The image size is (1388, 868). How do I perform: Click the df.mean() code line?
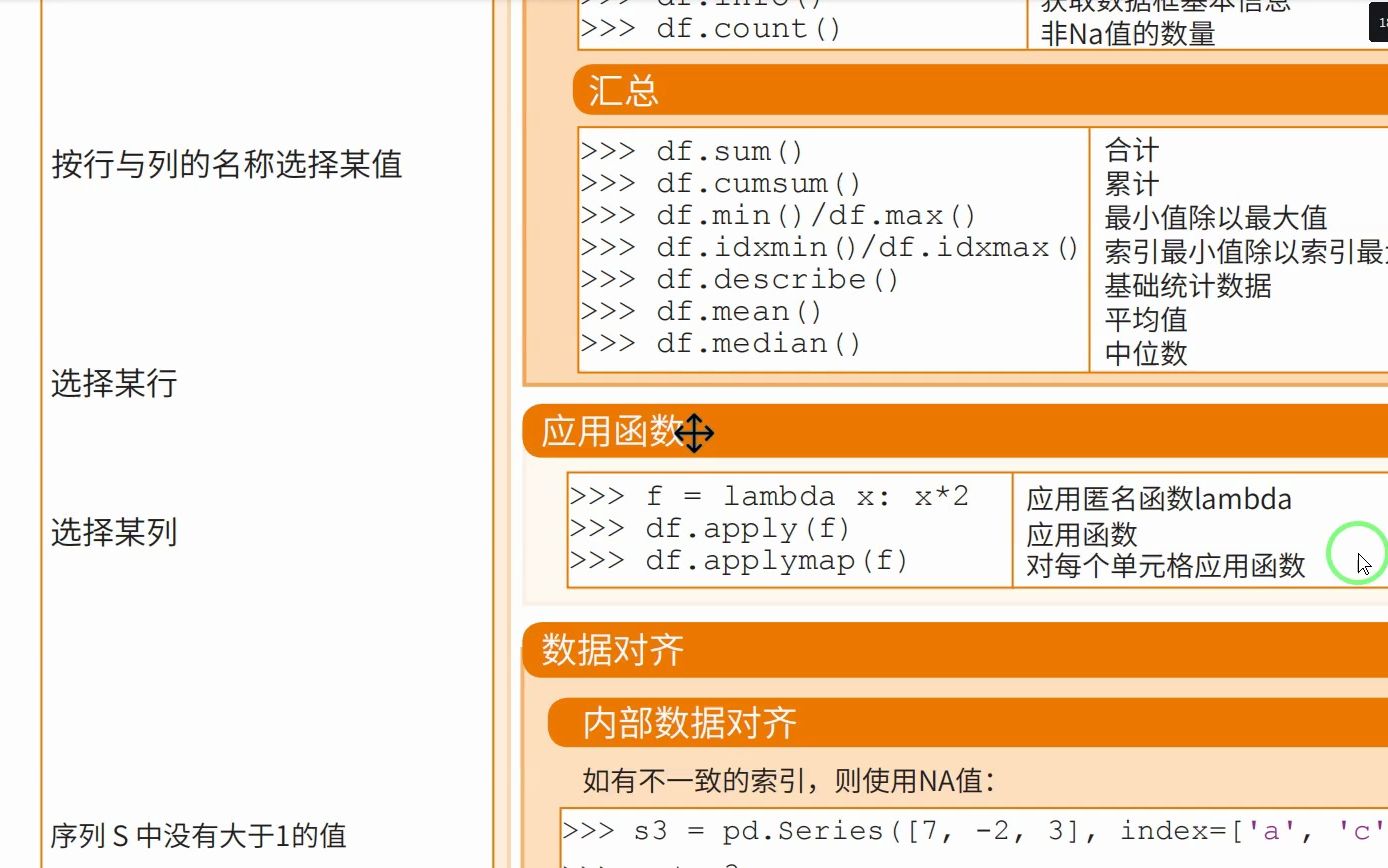click(x=701, y=312)
